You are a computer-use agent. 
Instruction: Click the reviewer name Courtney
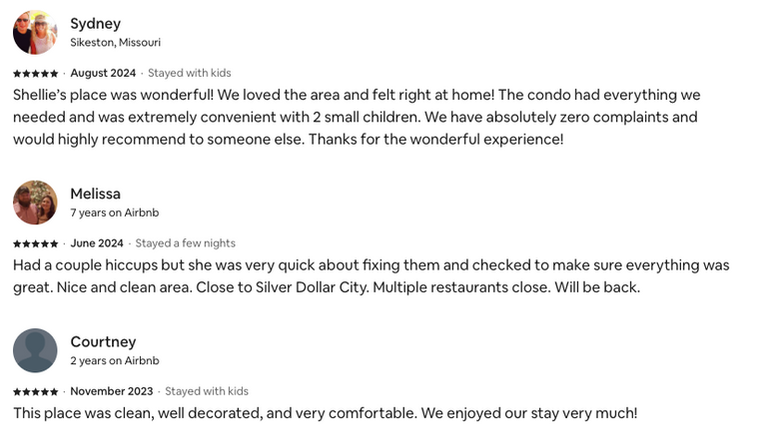click(103, 342)
